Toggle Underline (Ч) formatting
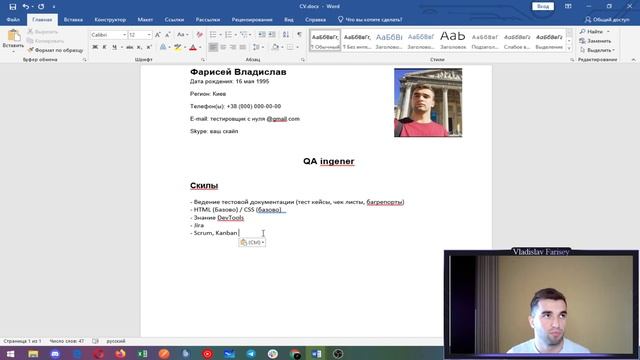Viewport: 640px width, 360px height. tap(114, 47)
